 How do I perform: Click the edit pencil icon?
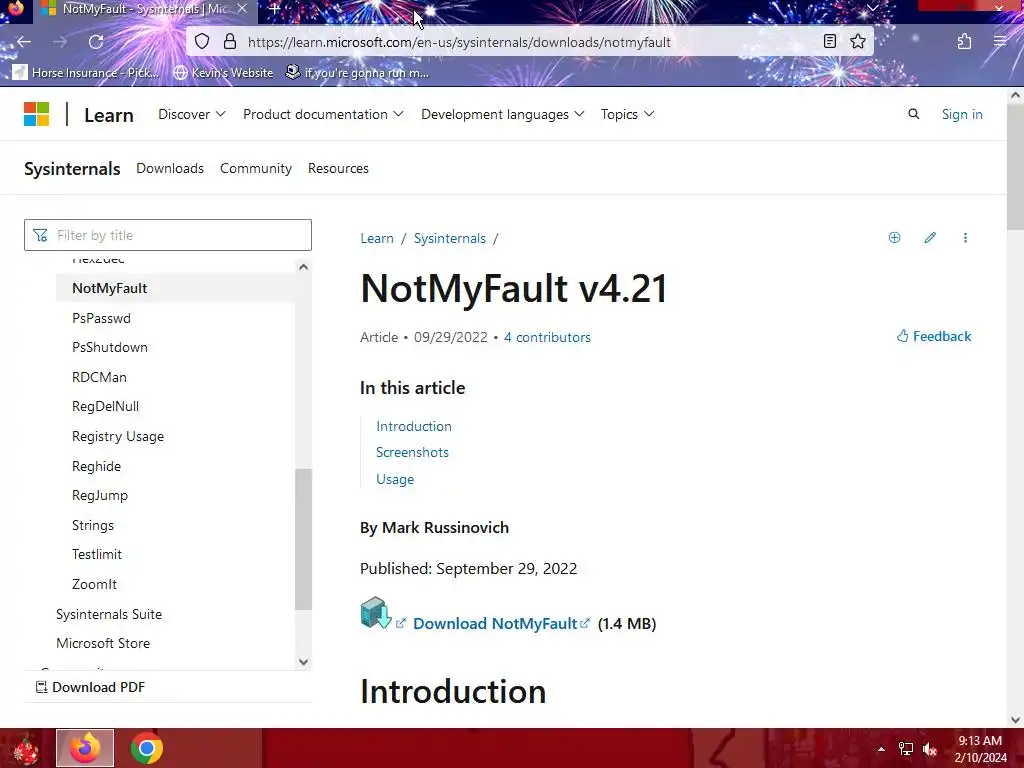(930, 238)
